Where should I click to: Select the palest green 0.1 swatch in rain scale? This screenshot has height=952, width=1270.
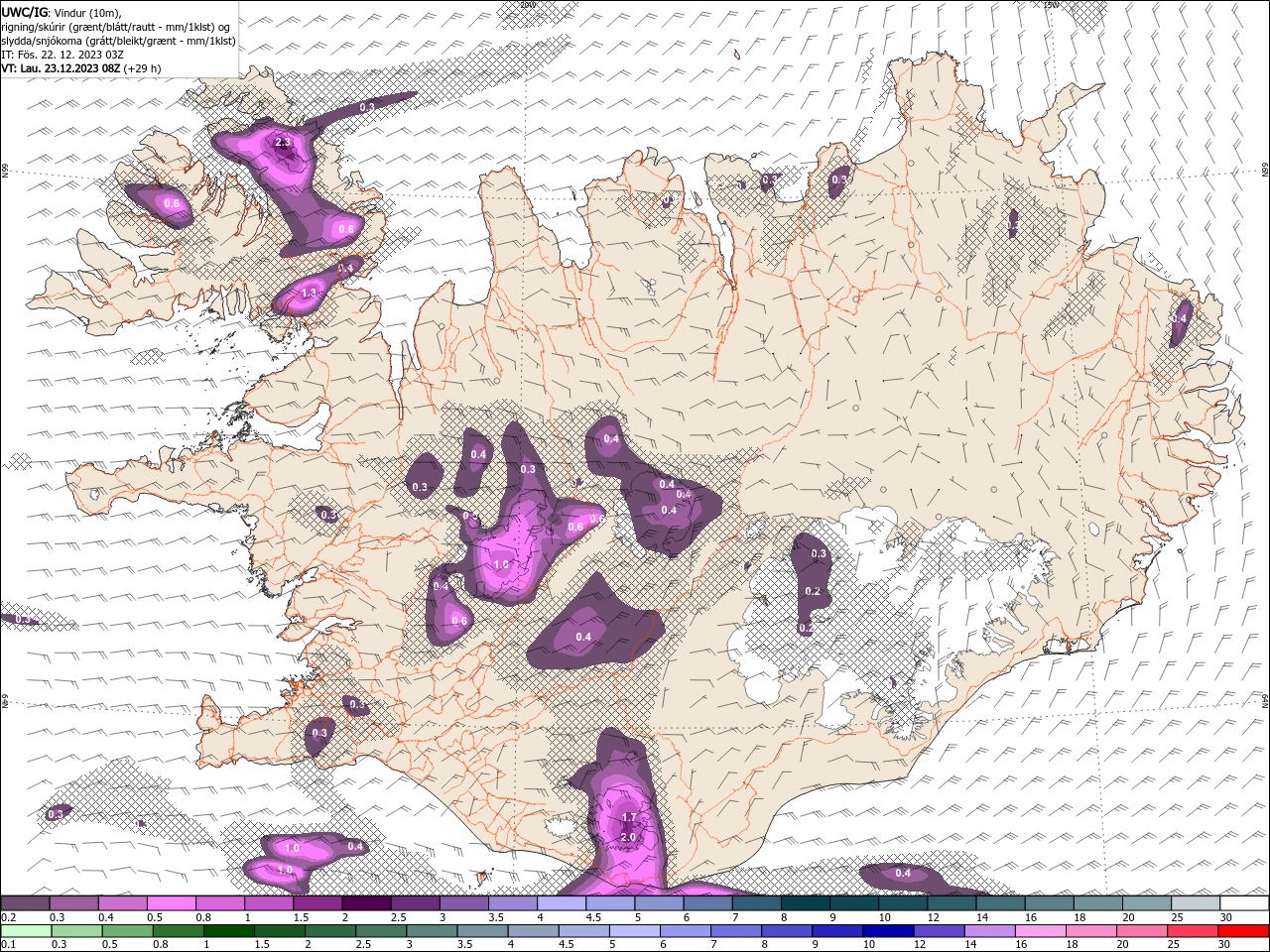tap(26, 931)
